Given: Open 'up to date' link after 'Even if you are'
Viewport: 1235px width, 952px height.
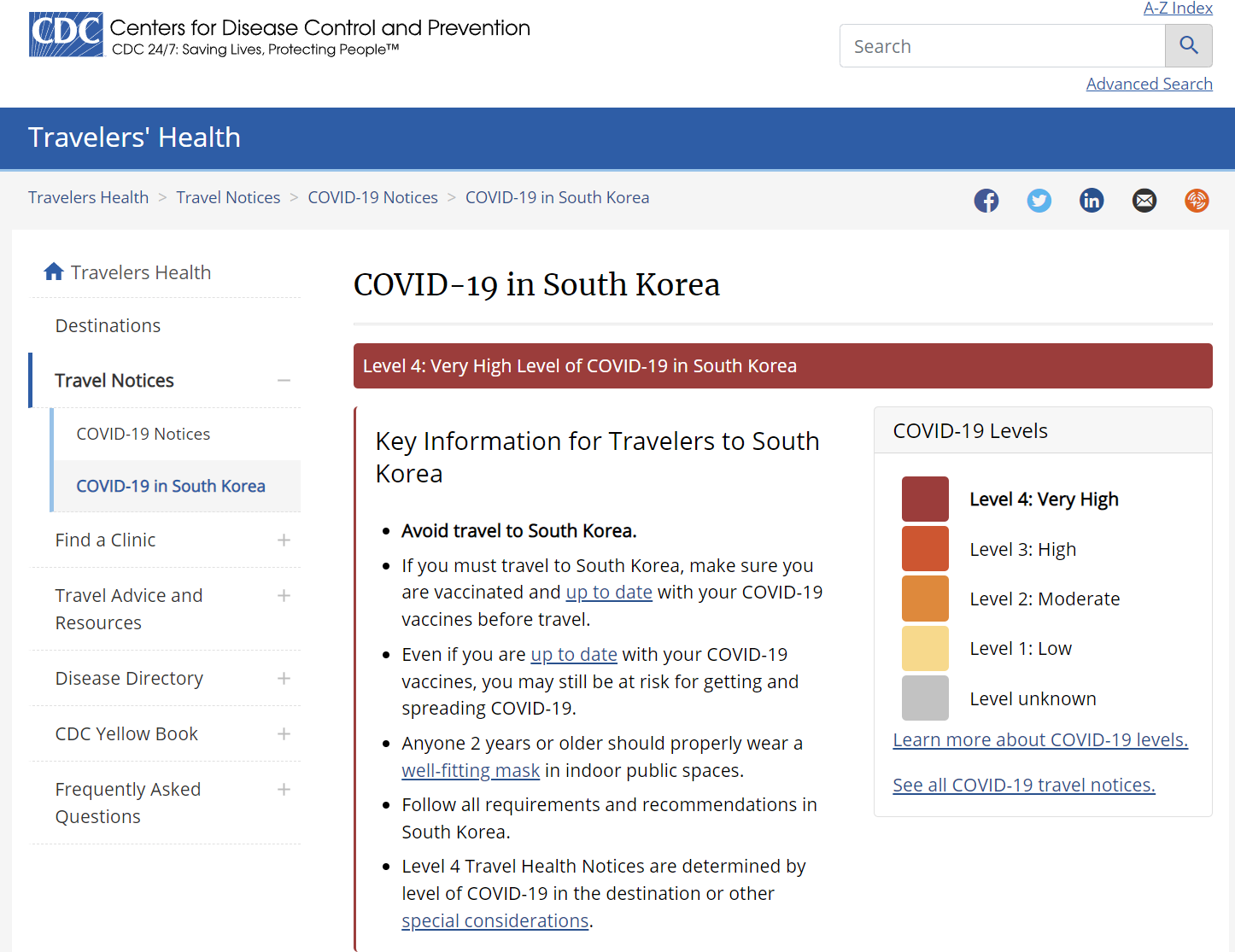Looking at the screenshot, I should pyautogui.click(x=574, y=654).
